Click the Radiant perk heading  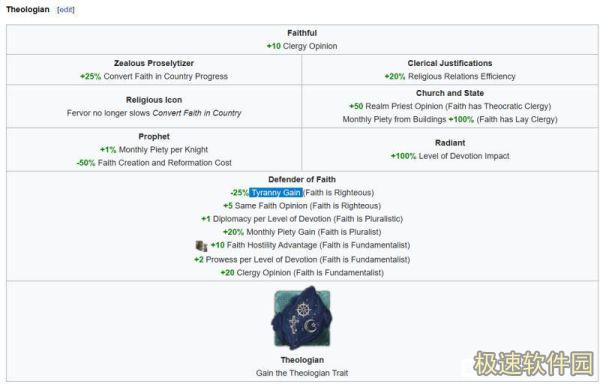[450, 143]
